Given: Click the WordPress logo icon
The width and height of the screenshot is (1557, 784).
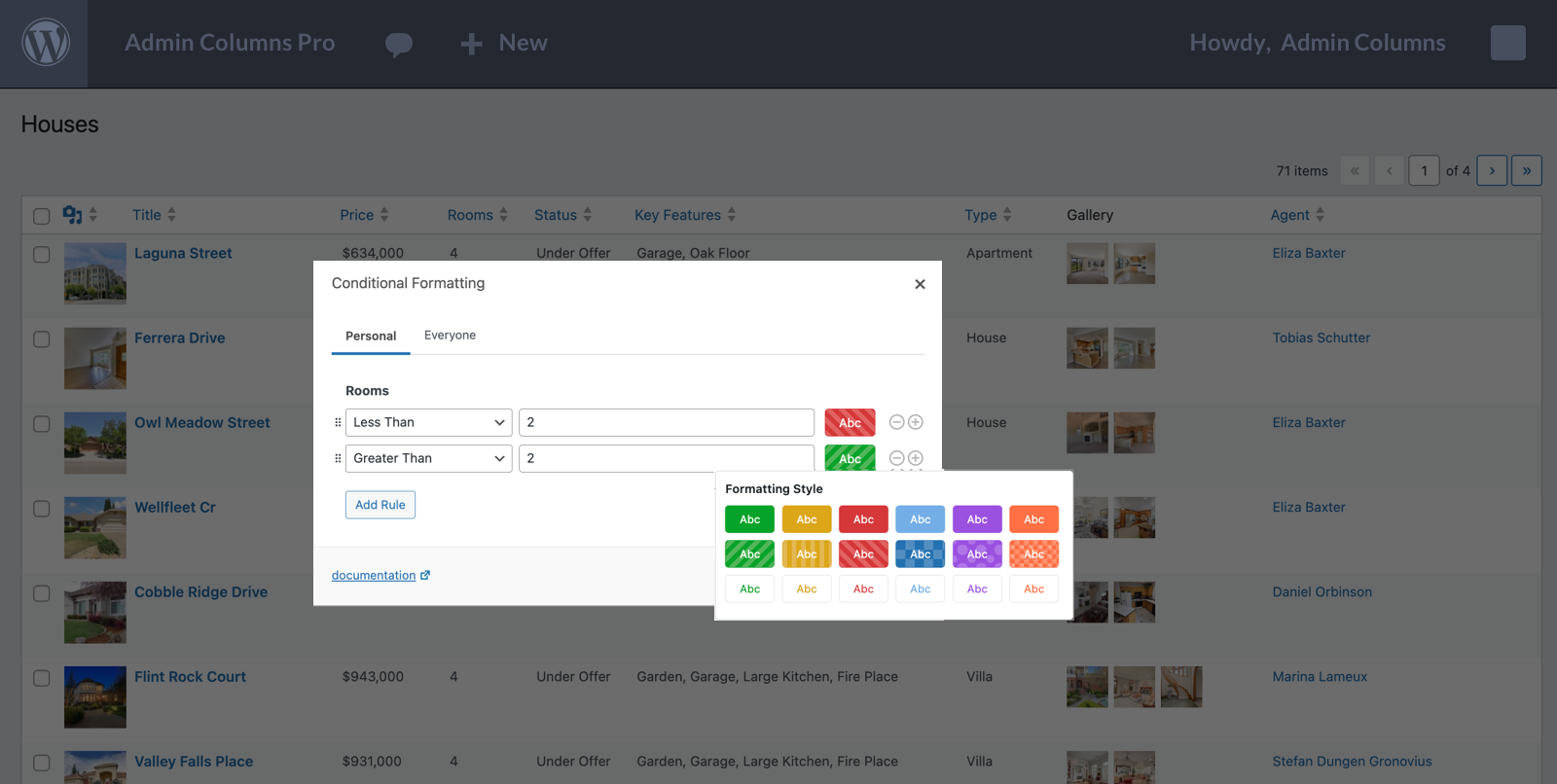Looking at the screenshot, I should pos(45,44).
